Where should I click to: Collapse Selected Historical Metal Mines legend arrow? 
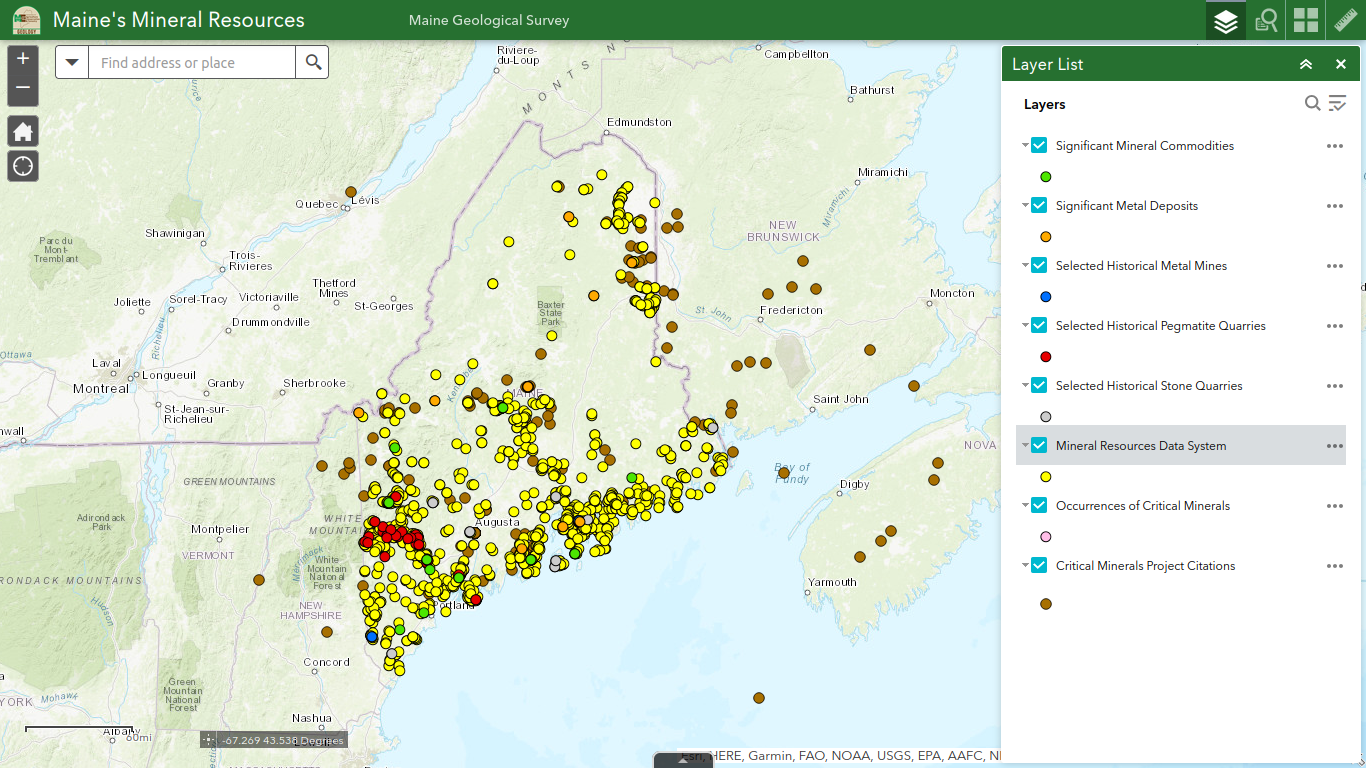(1025, 265)
